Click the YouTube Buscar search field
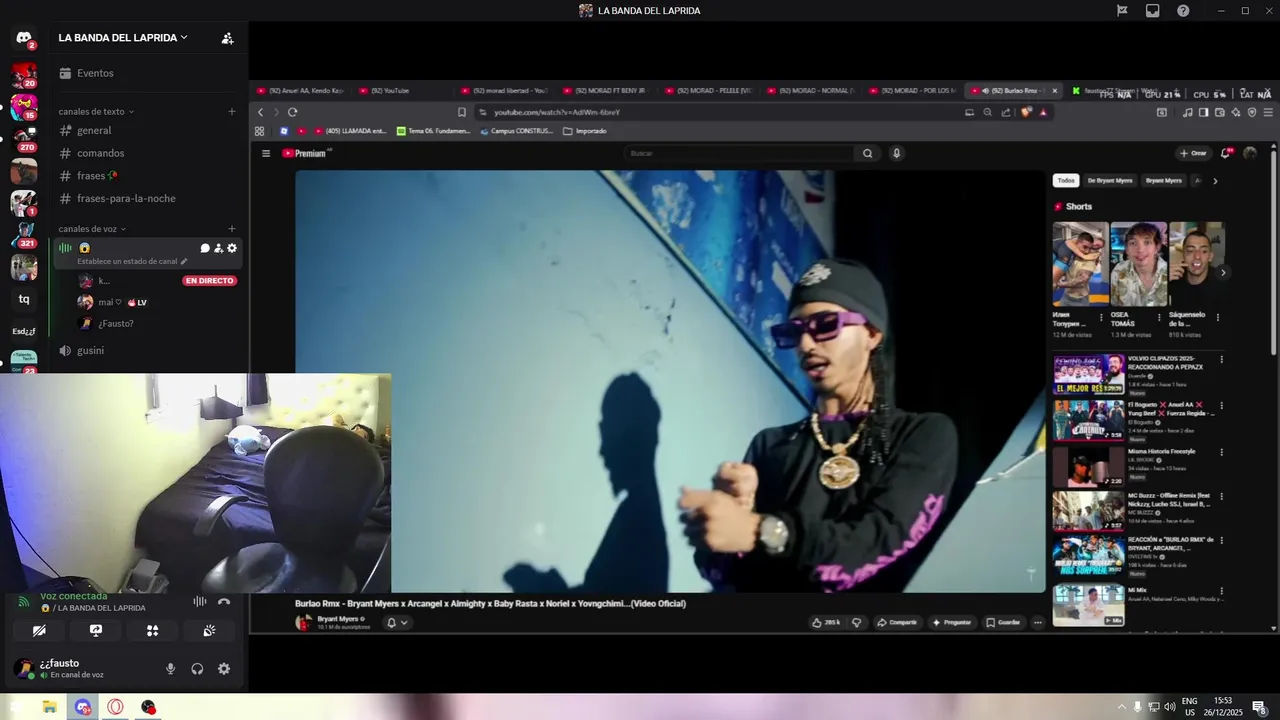 point(738,153)
